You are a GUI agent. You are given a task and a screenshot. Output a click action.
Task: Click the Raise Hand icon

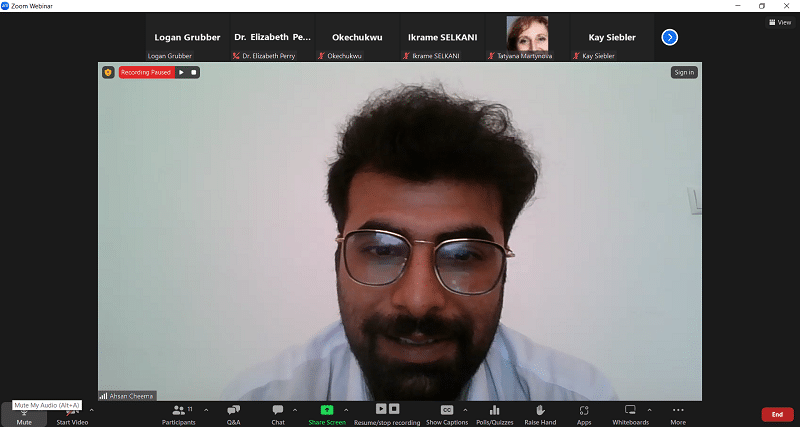(540, 414)
